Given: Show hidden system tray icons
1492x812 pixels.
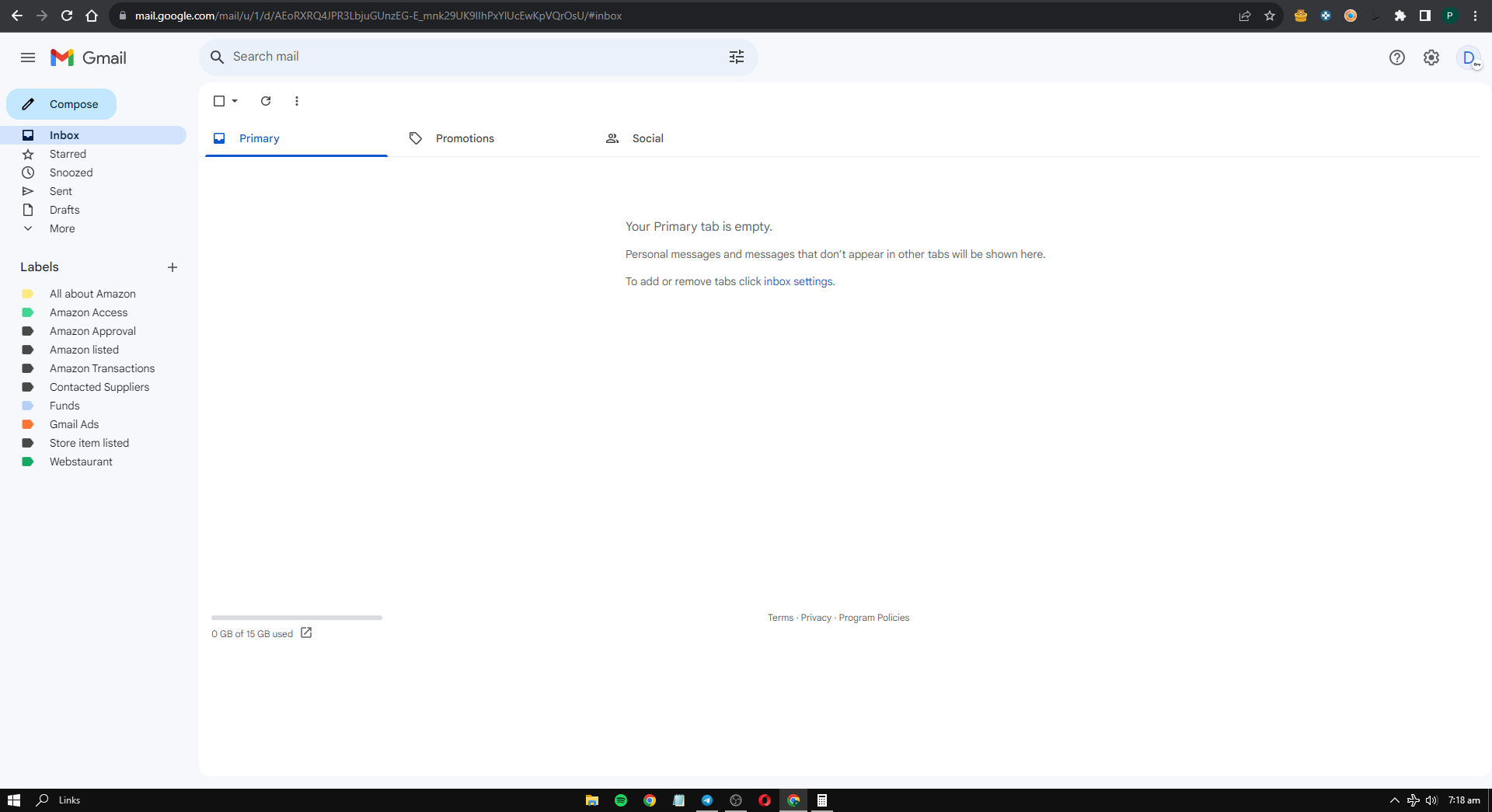Looking at the screenshot, I should [1395, 800].
